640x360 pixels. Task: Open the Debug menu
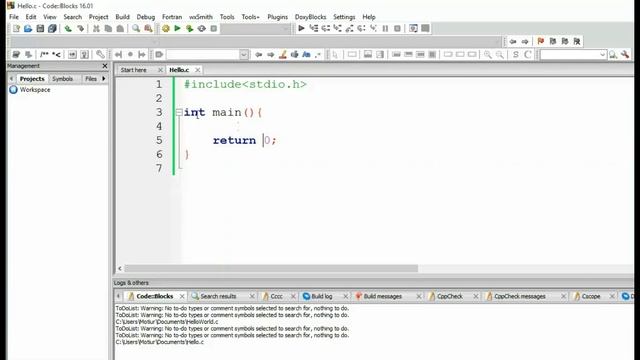click(x=146, y=17)
